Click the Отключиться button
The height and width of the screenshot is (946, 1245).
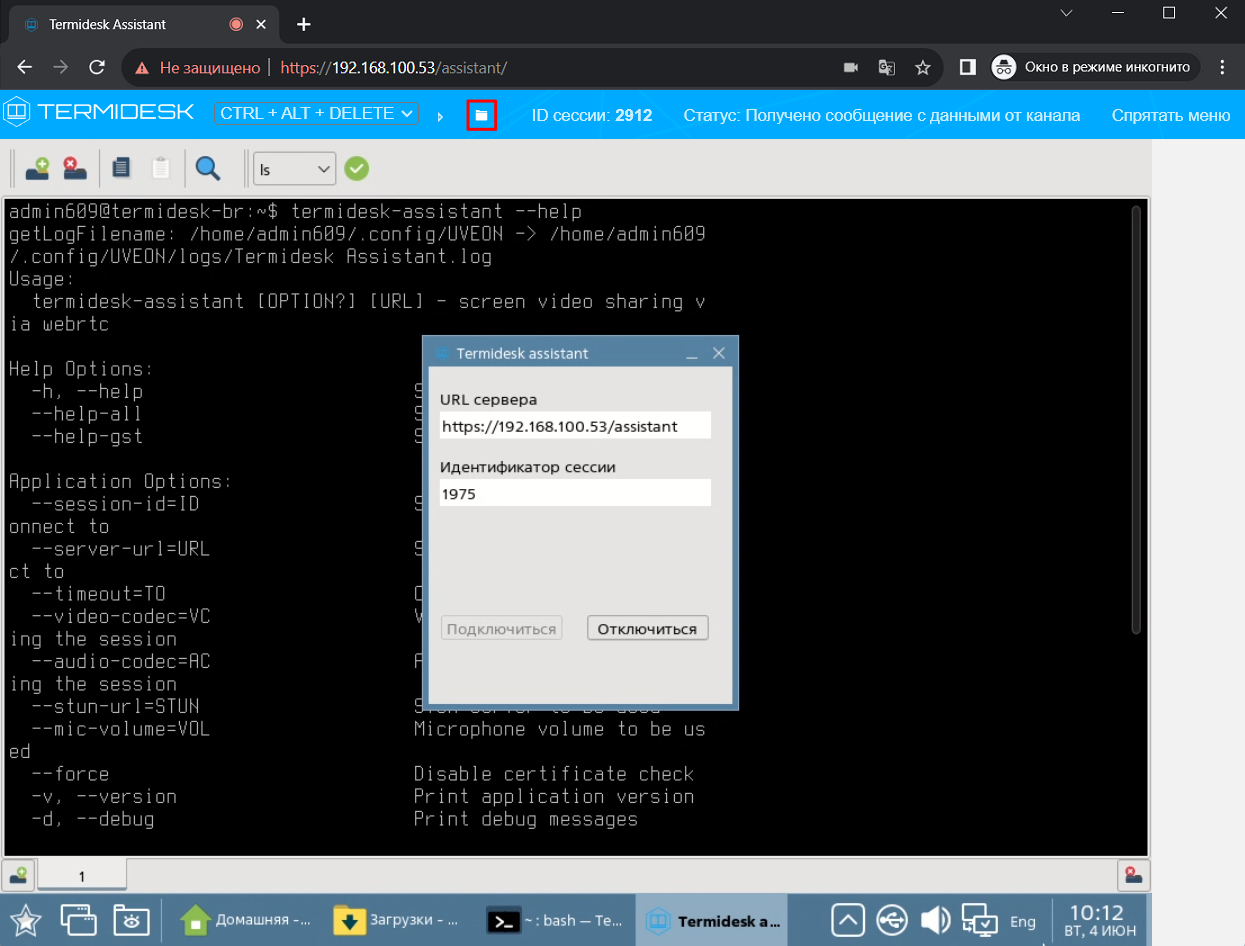648,629
